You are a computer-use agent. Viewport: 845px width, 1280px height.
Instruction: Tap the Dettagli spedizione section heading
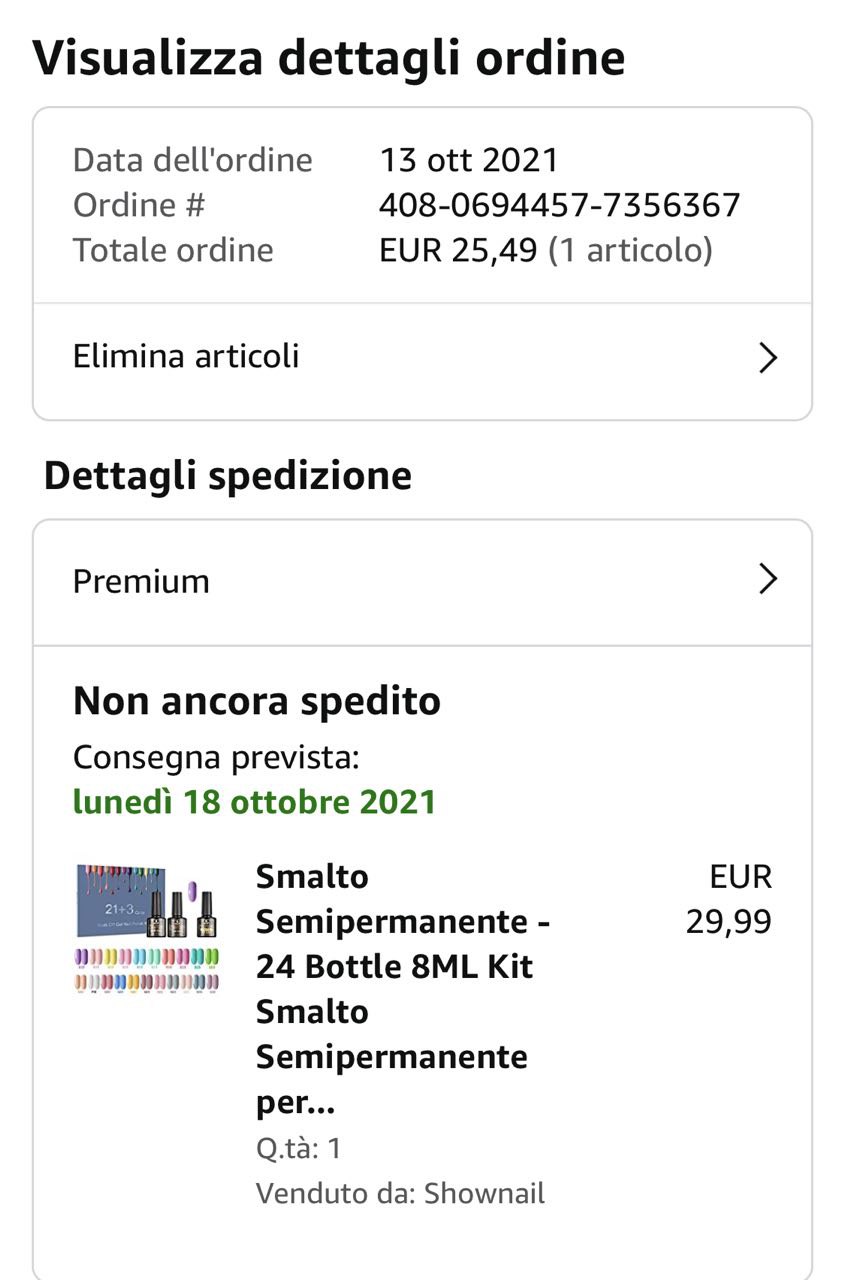(x=228, y=476)
